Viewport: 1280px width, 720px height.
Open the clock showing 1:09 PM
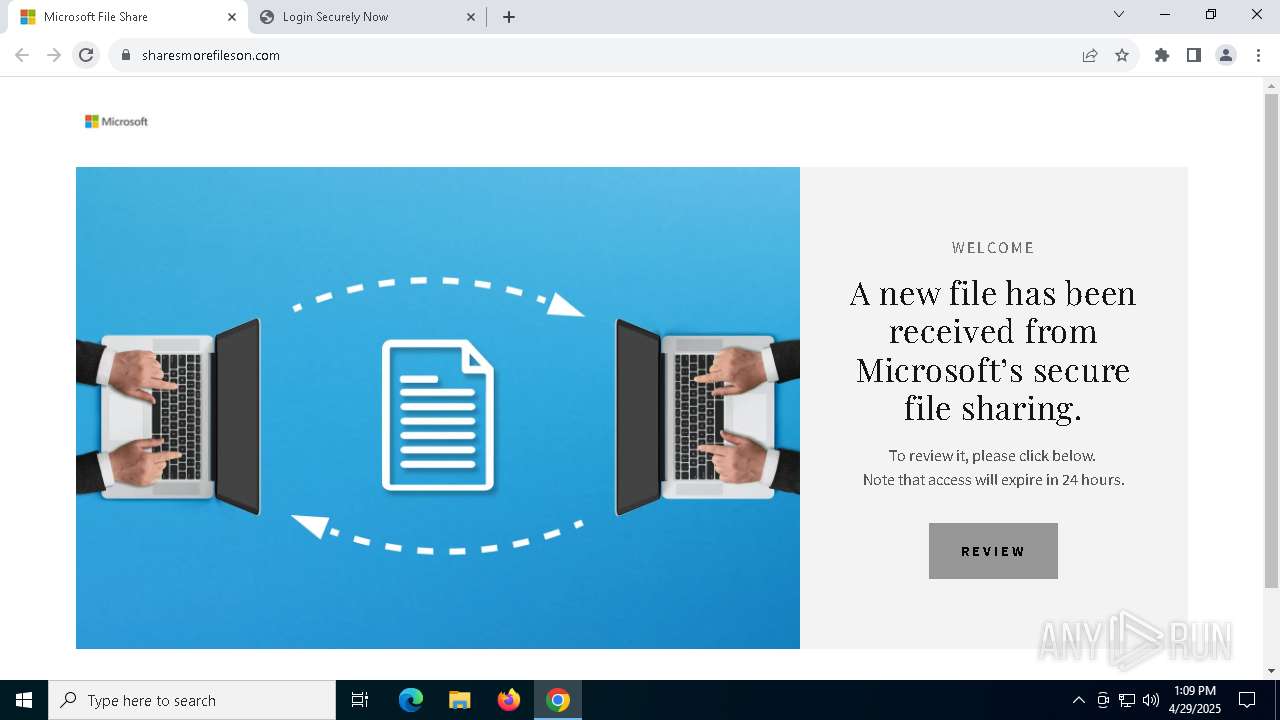click(1196, 700)
